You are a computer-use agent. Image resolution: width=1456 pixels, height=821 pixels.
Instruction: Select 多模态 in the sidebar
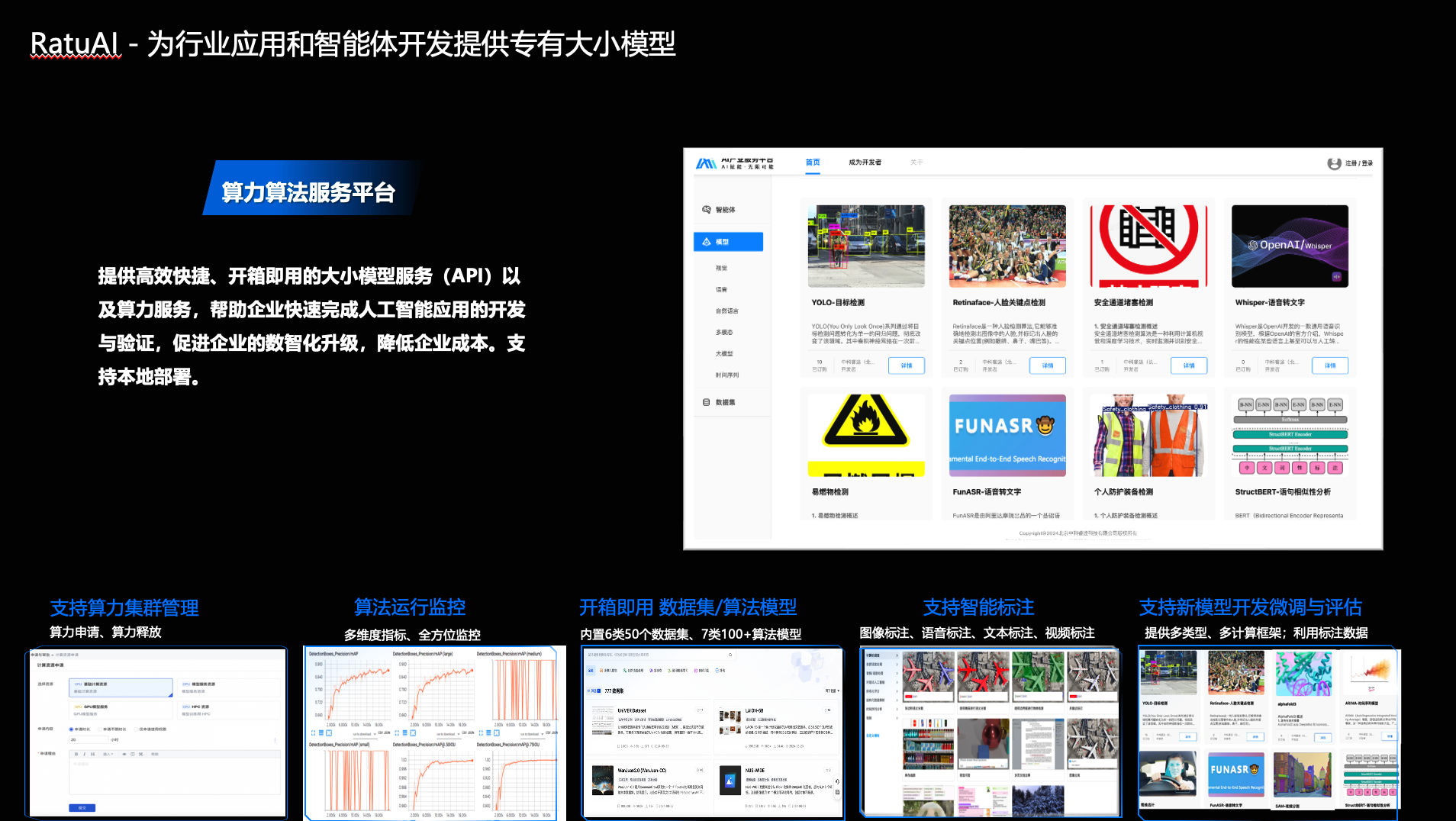click(x=723, y=333)
